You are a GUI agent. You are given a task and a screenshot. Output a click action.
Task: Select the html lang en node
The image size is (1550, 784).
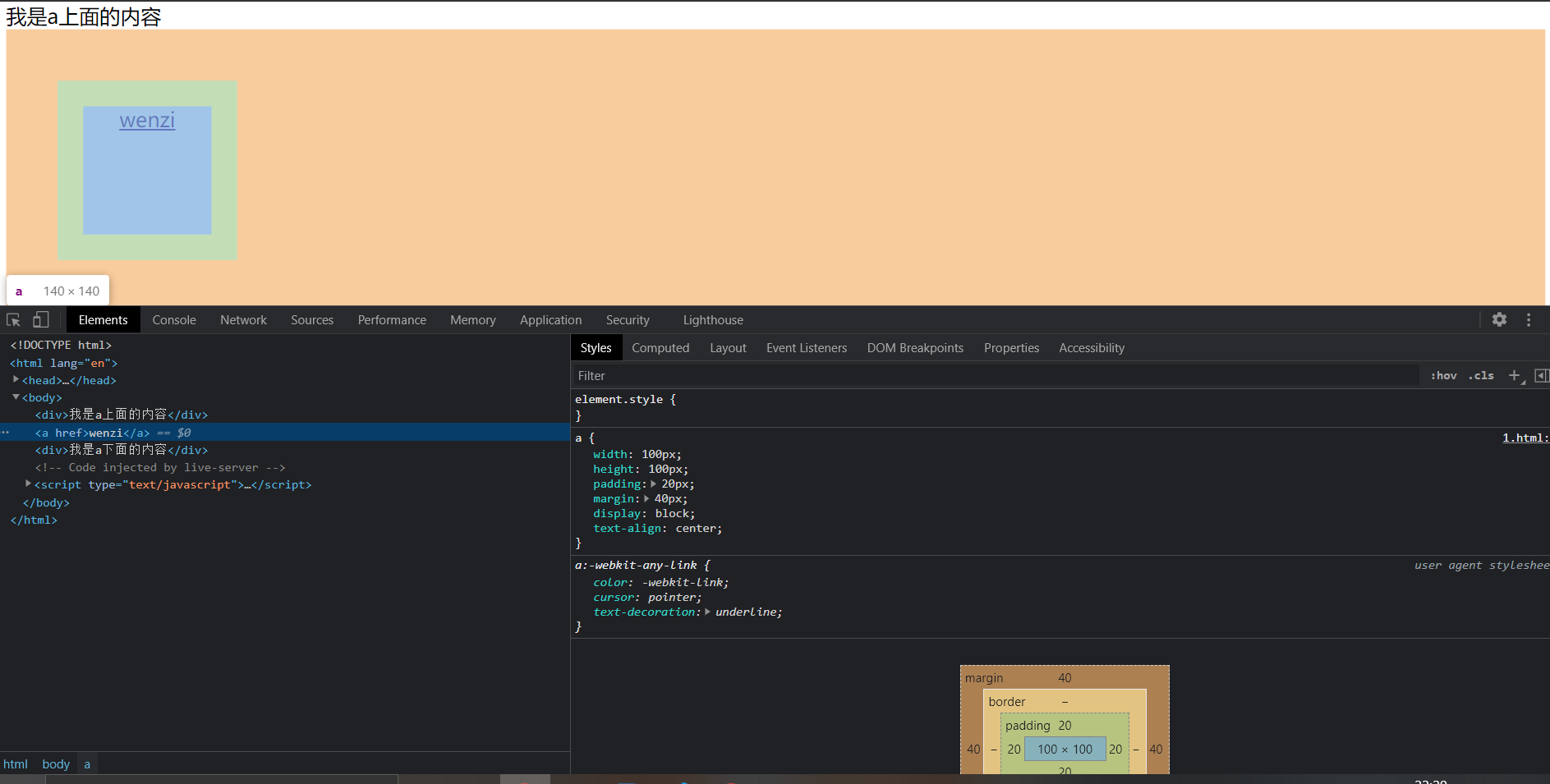pyautogui.click(x=64, y=363)
